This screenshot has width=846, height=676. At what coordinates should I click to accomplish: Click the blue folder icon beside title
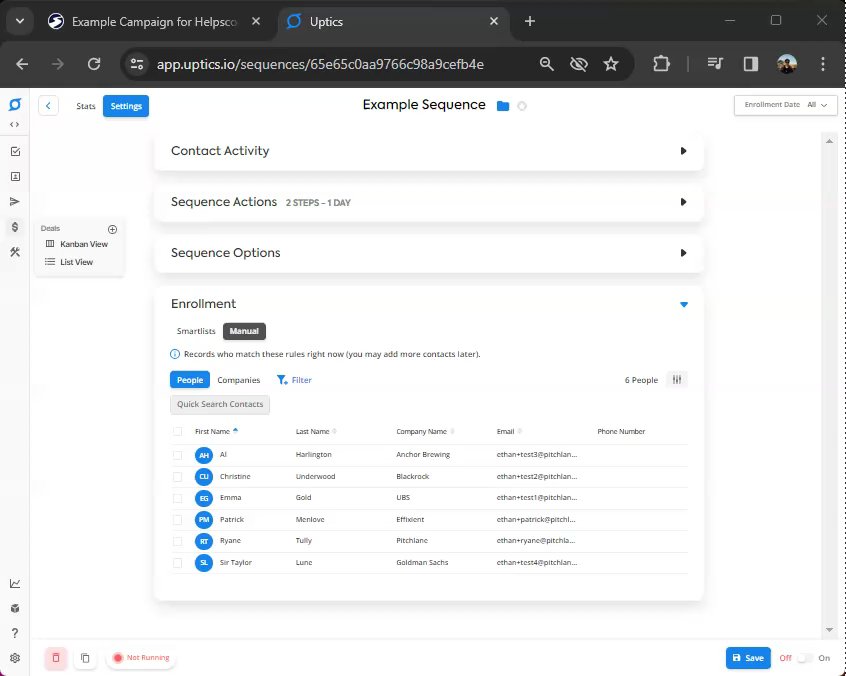[503, 106]
